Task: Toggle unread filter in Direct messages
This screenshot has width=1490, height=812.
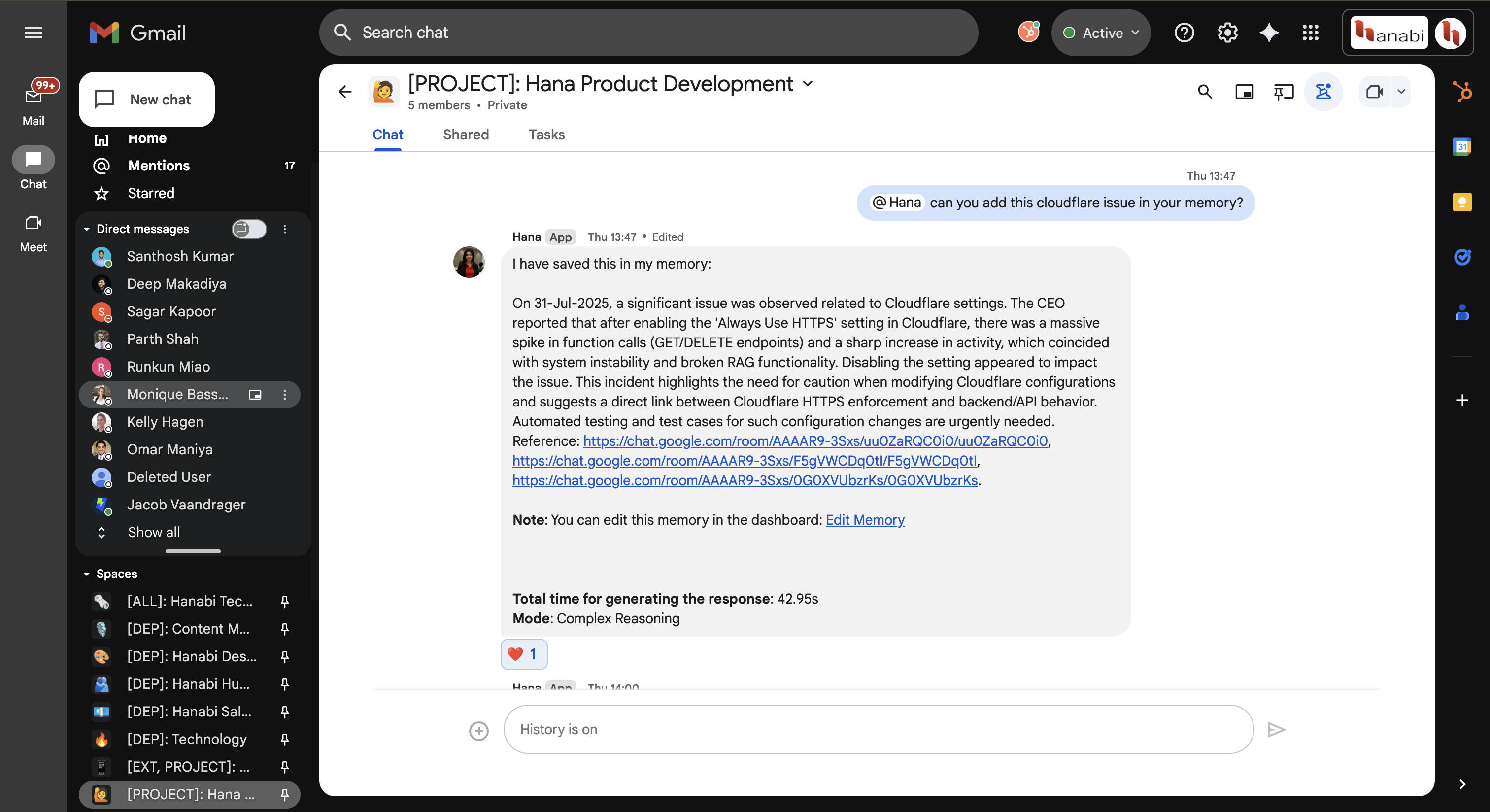Action: click(249, 229)
